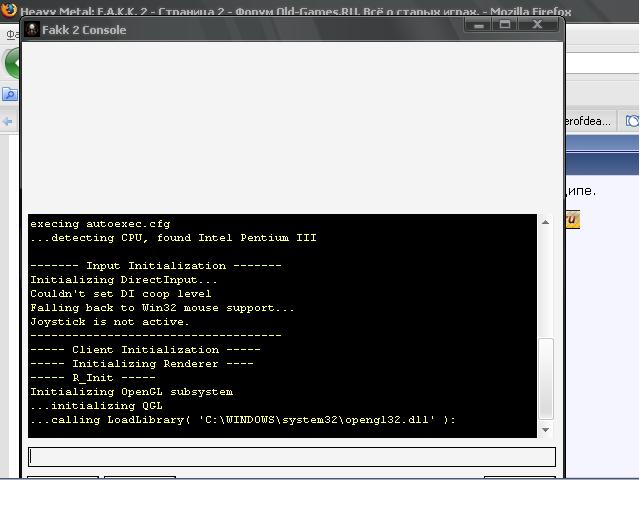Click the console log scroll-up arrow
The height and width of the screenshot is (512, 640).
(x=546, y=222)
